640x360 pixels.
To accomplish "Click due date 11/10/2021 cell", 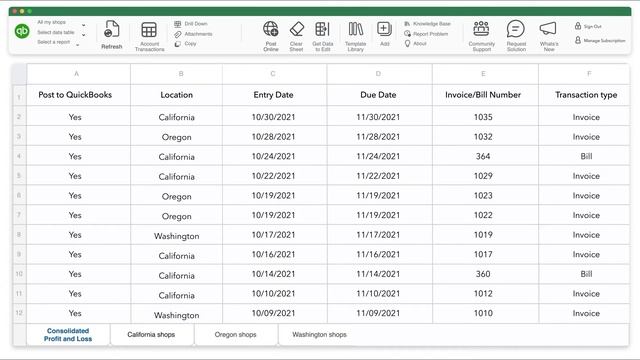I will point(379,293).
